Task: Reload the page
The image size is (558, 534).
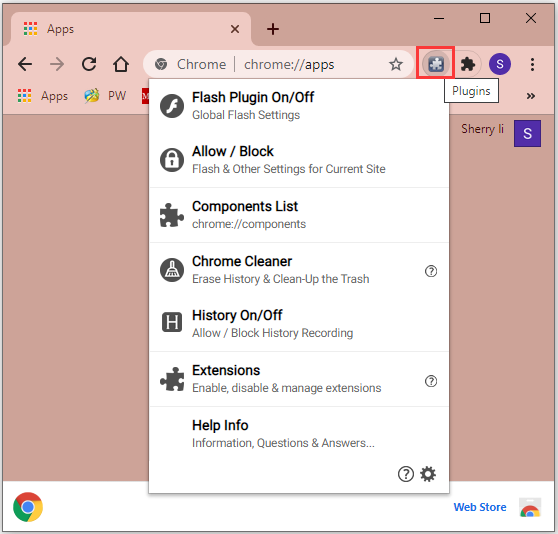Action: [x=89, y=64]
